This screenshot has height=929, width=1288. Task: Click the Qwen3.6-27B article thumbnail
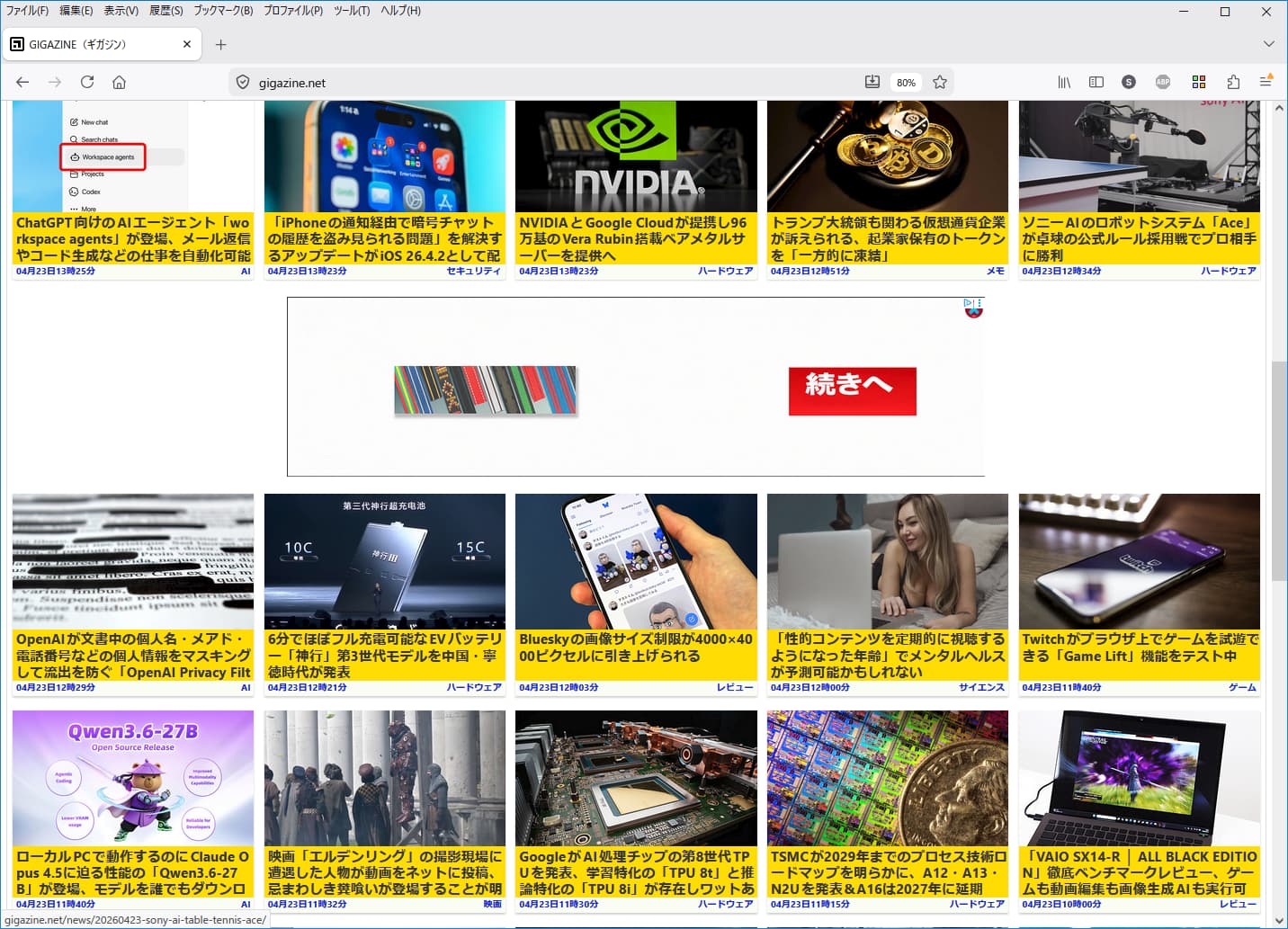(x=133, y=778)
